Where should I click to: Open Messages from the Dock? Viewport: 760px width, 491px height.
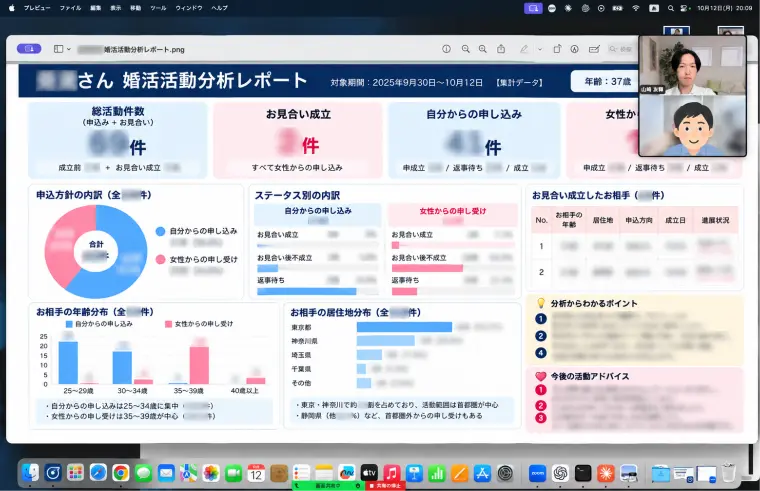(x=143, y=473)
